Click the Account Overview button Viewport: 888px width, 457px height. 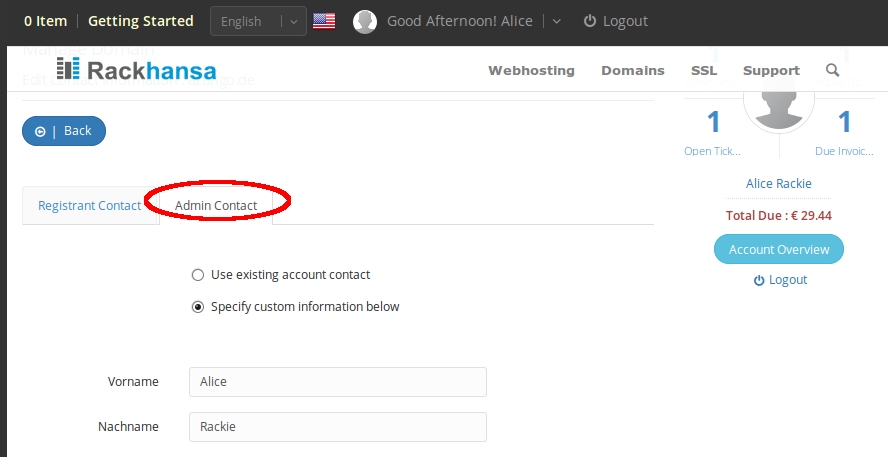tap(779, 249)
